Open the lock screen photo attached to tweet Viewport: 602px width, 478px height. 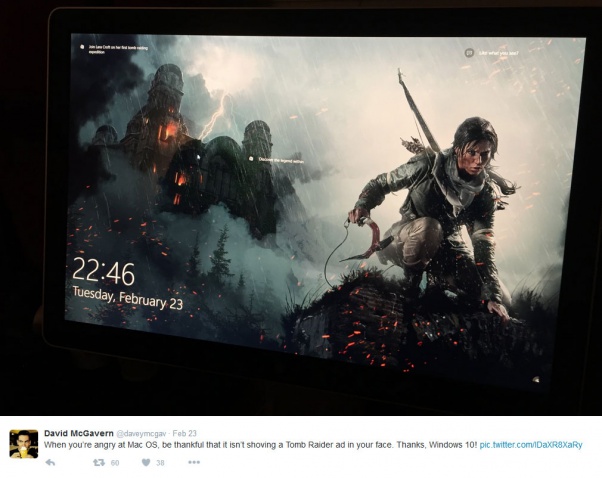tap(301, 208)
